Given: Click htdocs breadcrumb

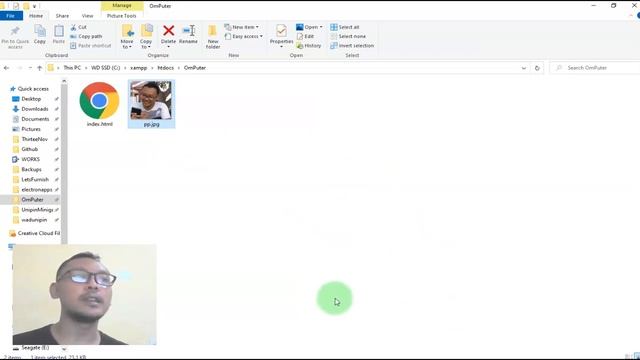Looking at the screenshot, I should click(x=166, y=68).
